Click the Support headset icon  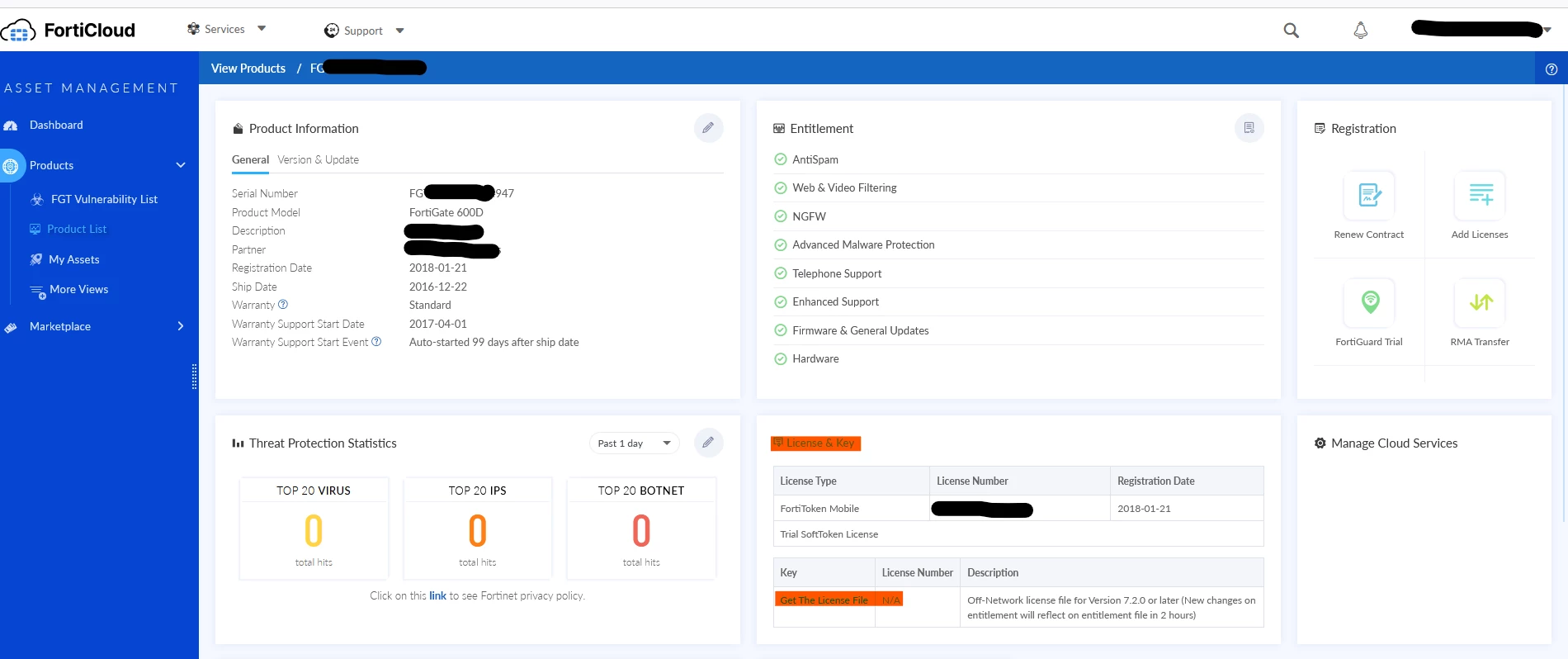pos(332,31)
